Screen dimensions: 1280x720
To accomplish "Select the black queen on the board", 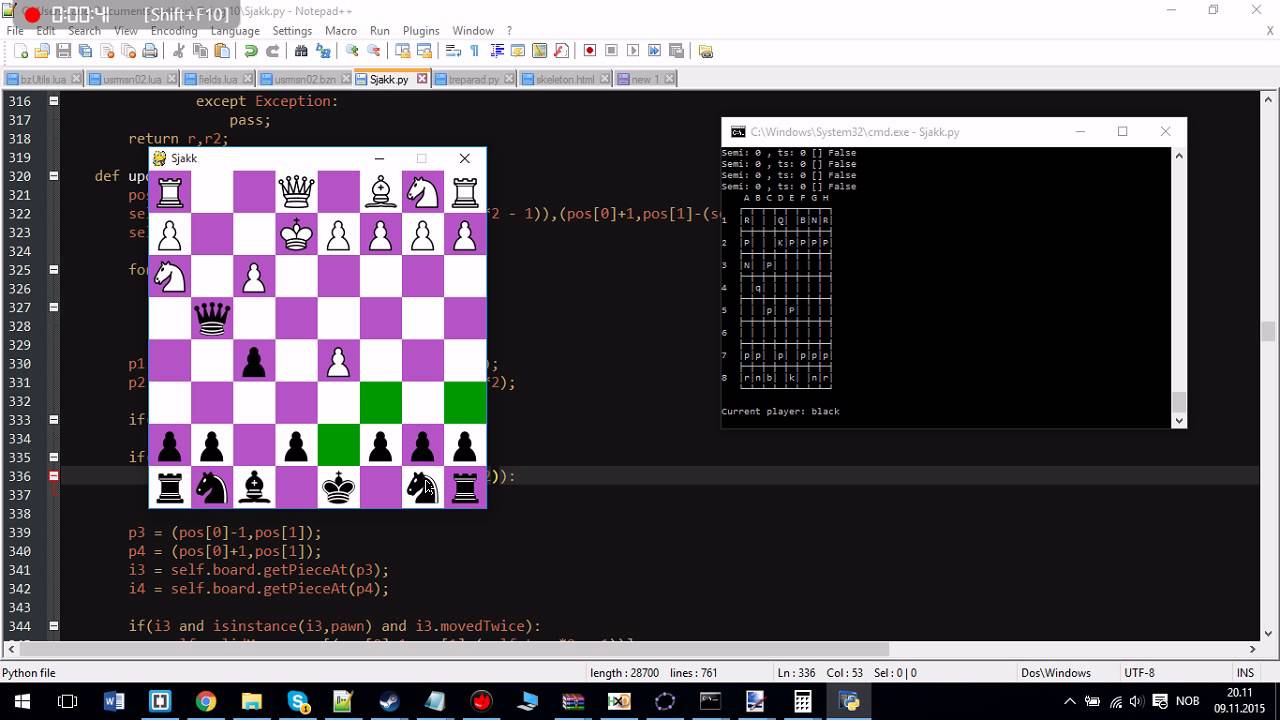I will (x=212, y=318).
